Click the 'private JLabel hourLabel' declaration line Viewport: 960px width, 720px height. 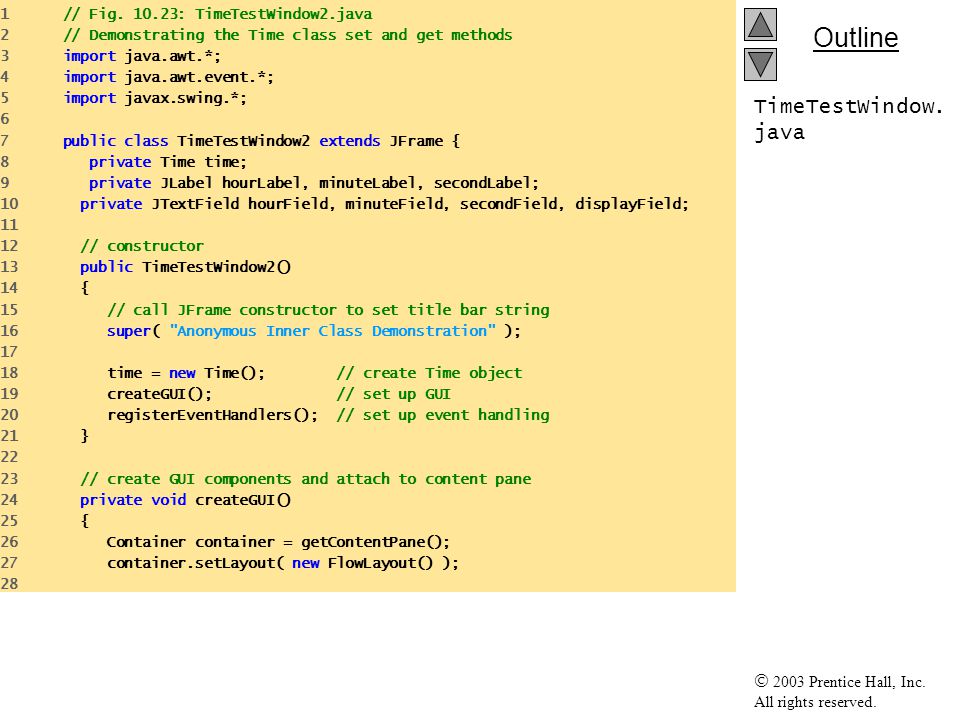coord(313,183)
